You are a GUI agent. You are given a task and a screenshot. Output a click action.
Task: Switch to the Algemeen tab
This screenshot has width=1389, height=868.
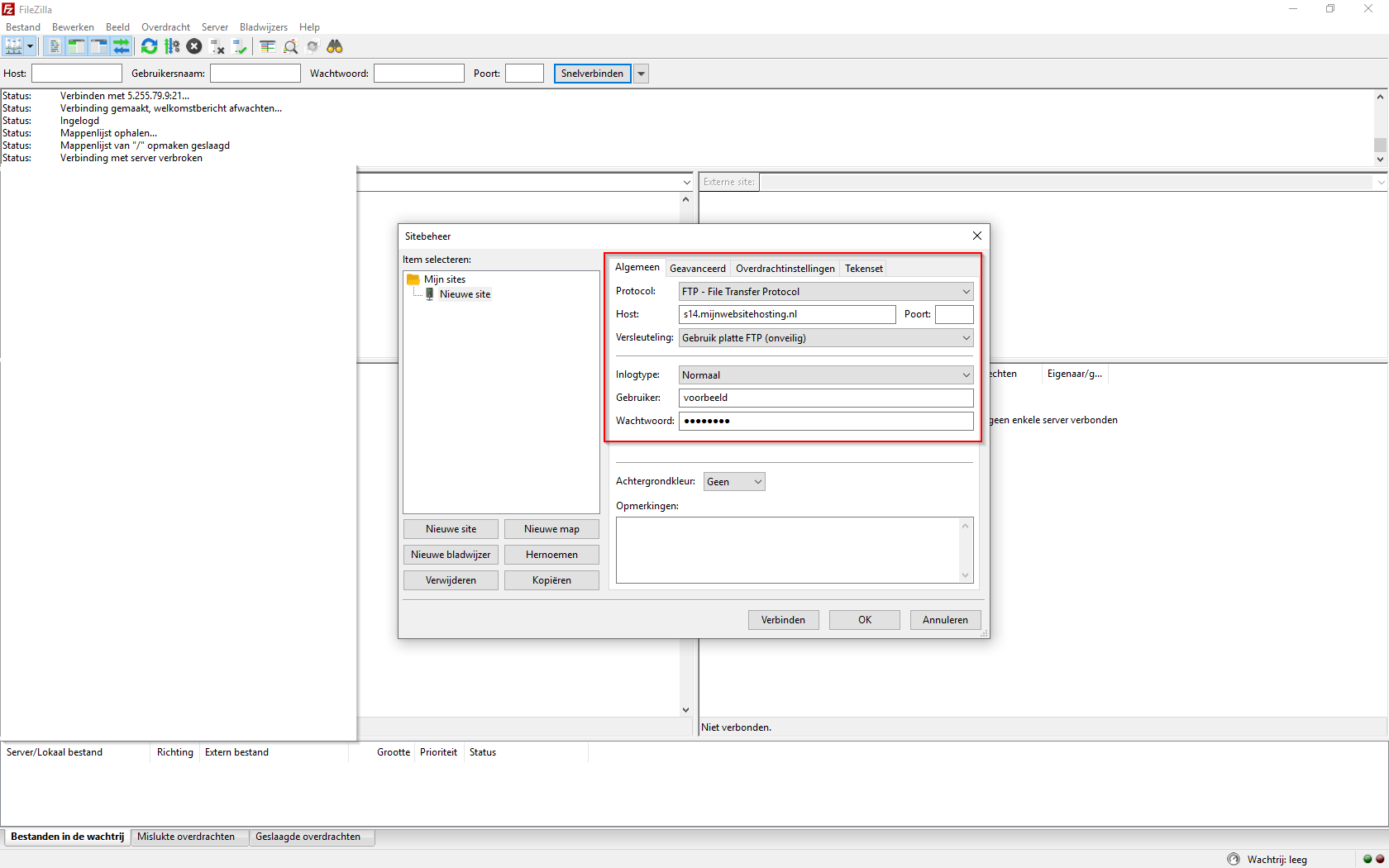point(637,267)
